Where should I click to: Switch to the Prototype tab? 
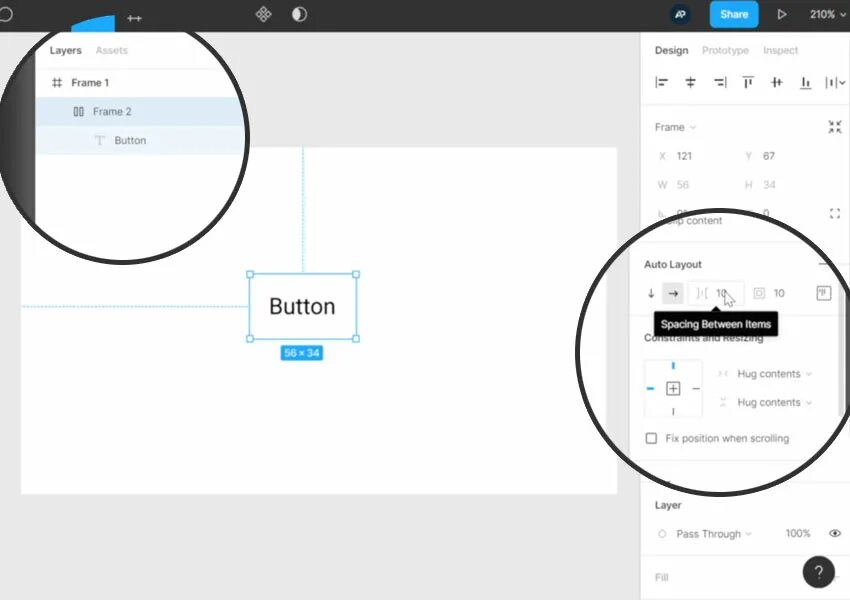[725, 50]
